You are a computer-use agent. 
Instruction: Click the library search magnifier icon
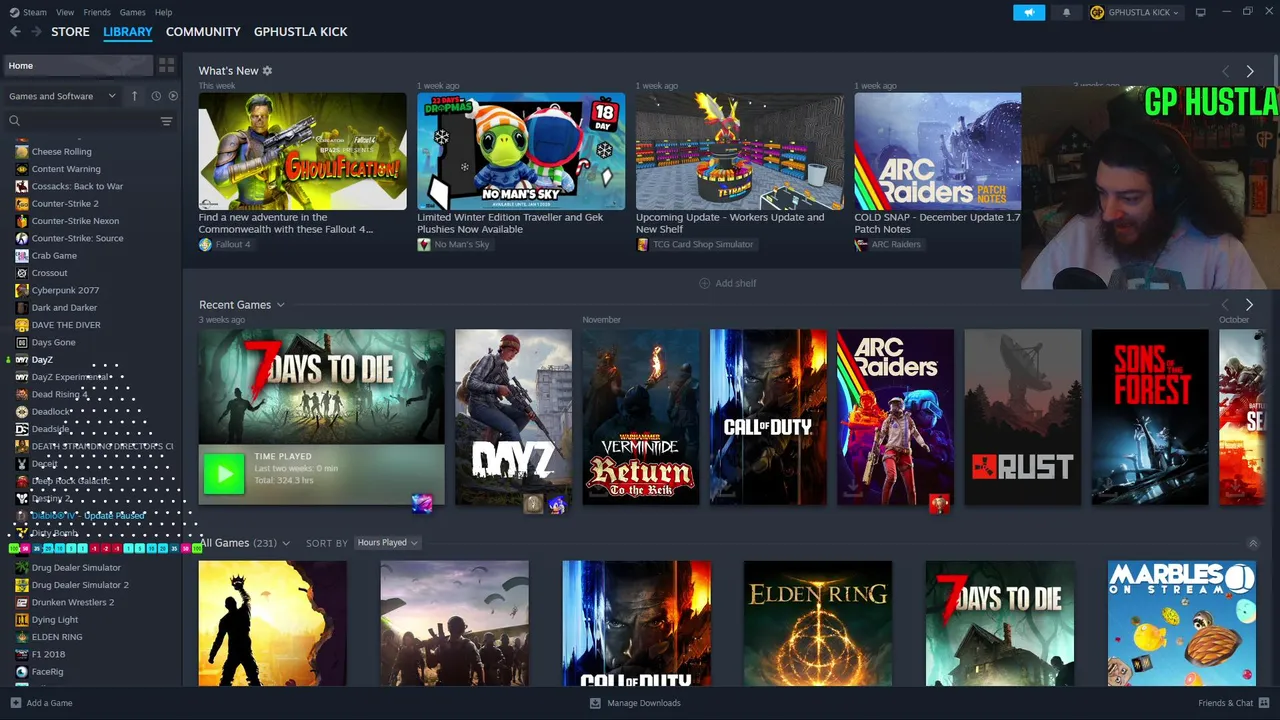tap(14, 121)
